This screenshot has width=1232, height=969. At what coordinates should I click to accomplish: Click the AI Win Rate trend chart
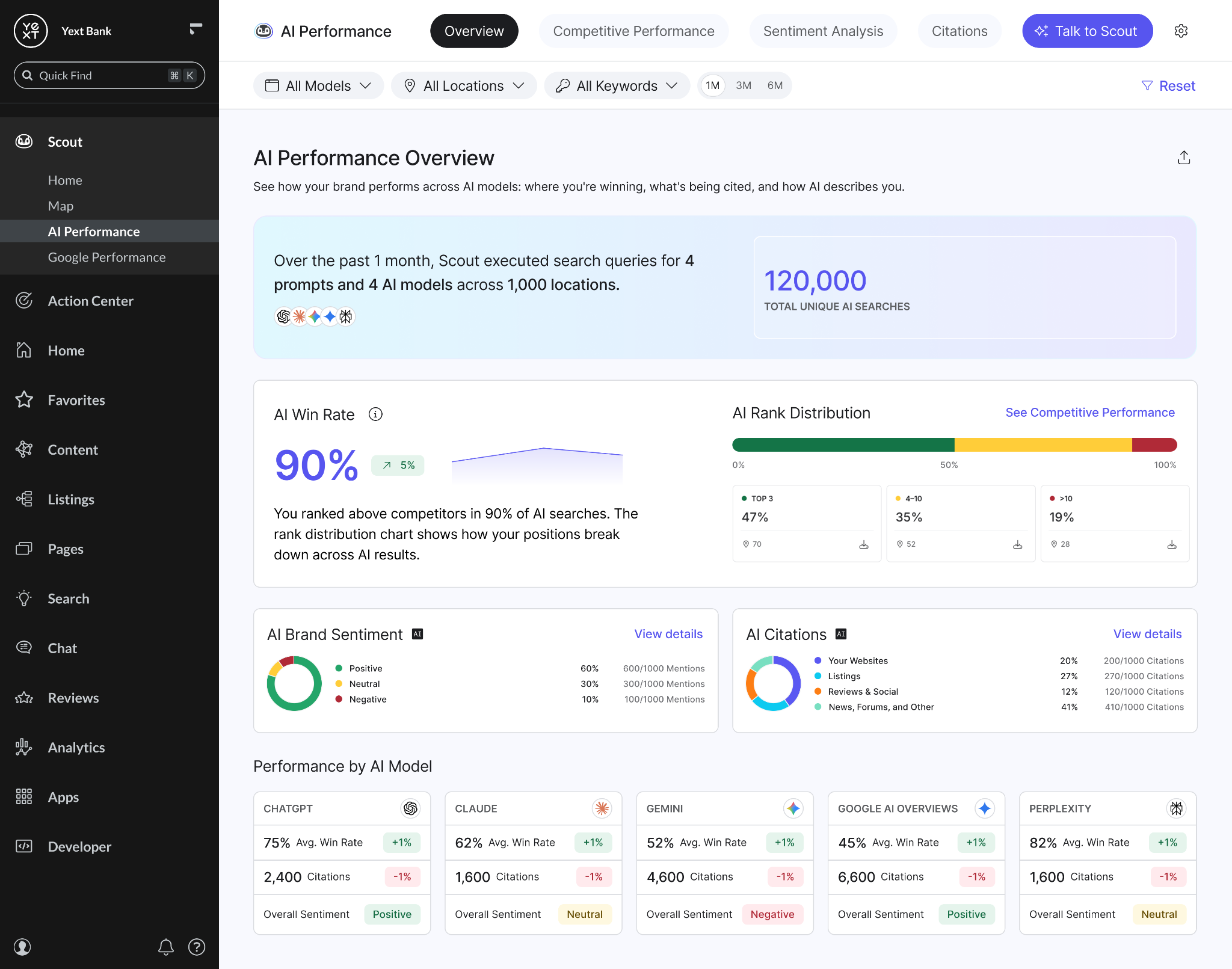click(537, 466)
